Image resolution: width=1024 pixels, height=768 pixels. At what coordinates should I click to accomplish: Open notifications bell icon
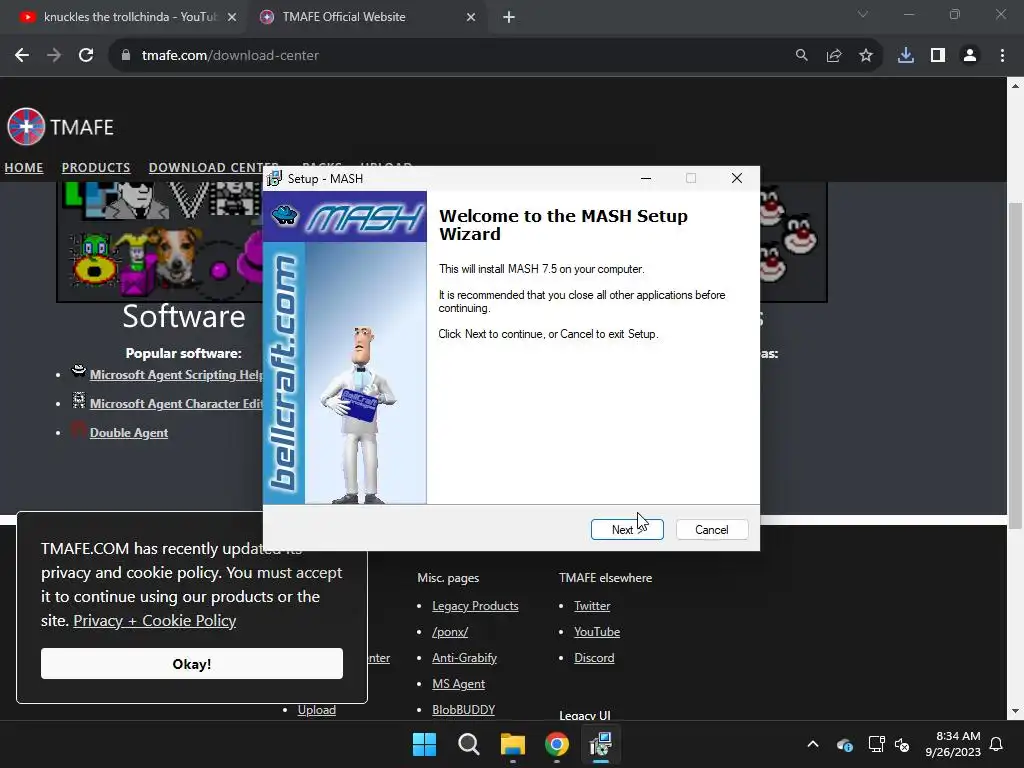click(997, 744)
